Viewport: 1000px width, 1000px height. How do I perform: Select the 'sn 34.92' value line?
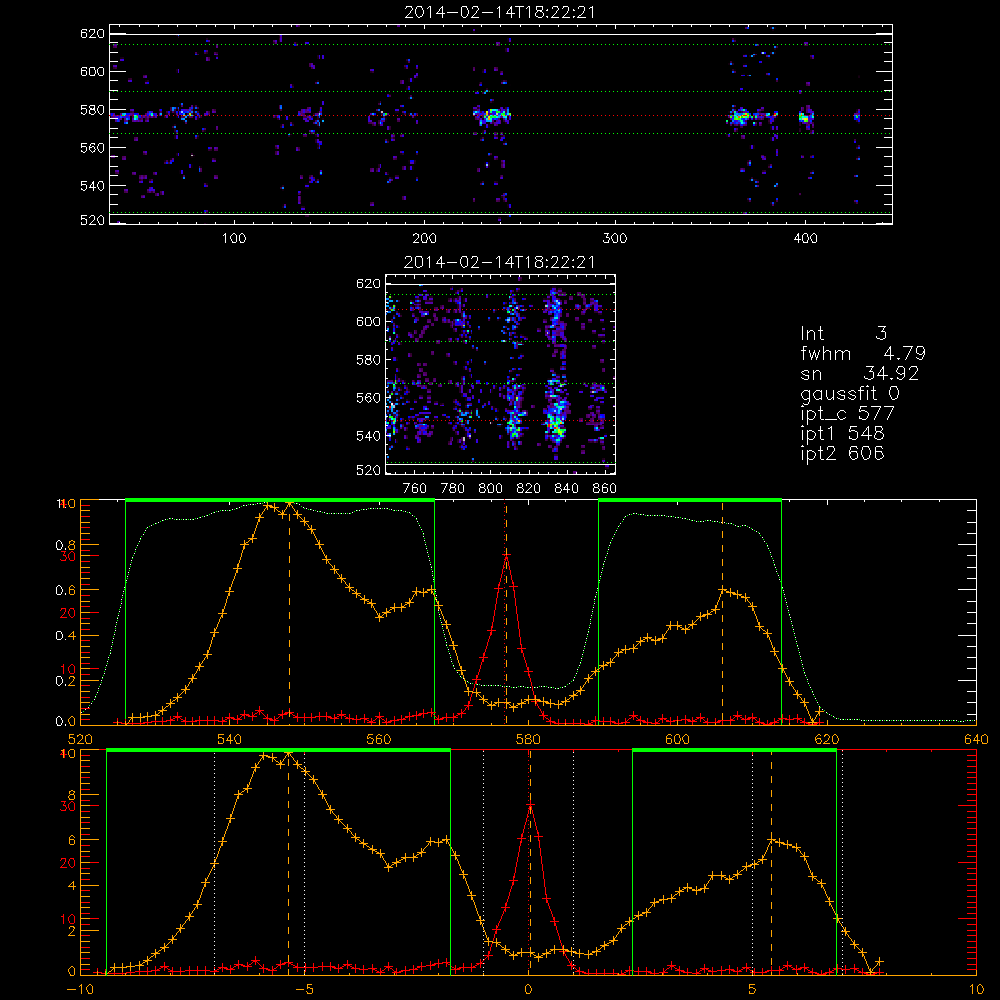860,373
